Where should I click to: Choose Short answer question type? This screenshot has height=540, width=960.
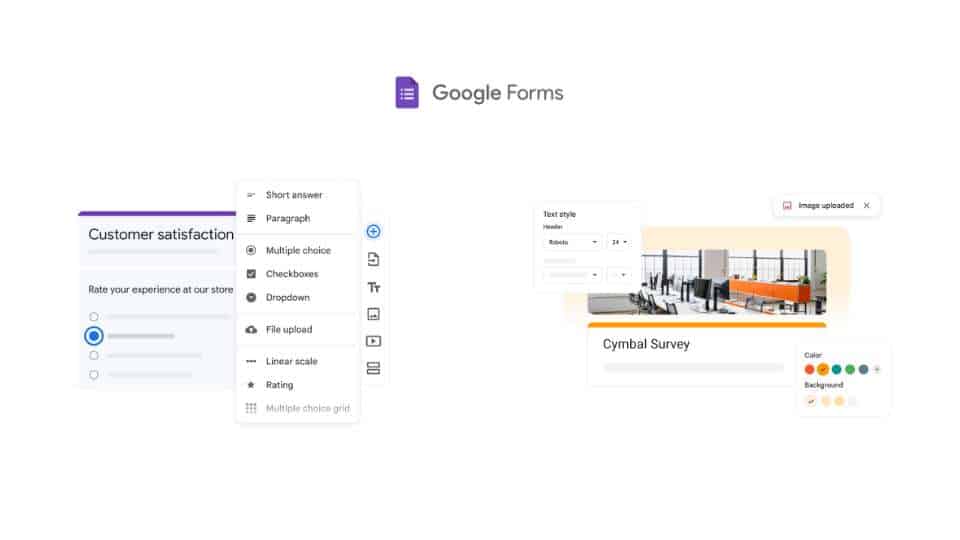(298, 195)
